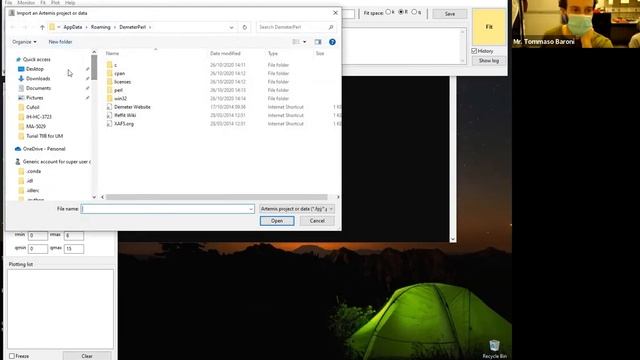Click the Search DemeterPerl field

(296, 27)
